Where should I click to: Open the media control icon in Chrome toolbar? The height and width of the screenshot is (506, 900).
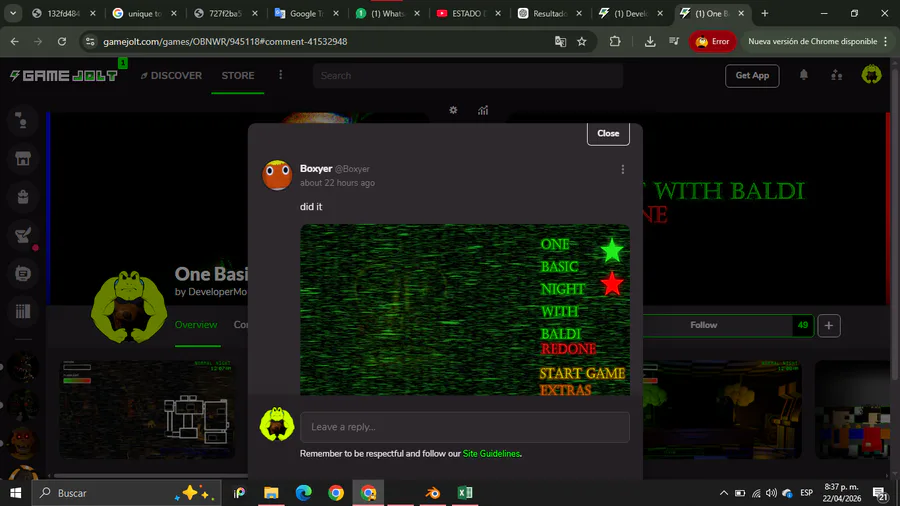tap(674, 41)
